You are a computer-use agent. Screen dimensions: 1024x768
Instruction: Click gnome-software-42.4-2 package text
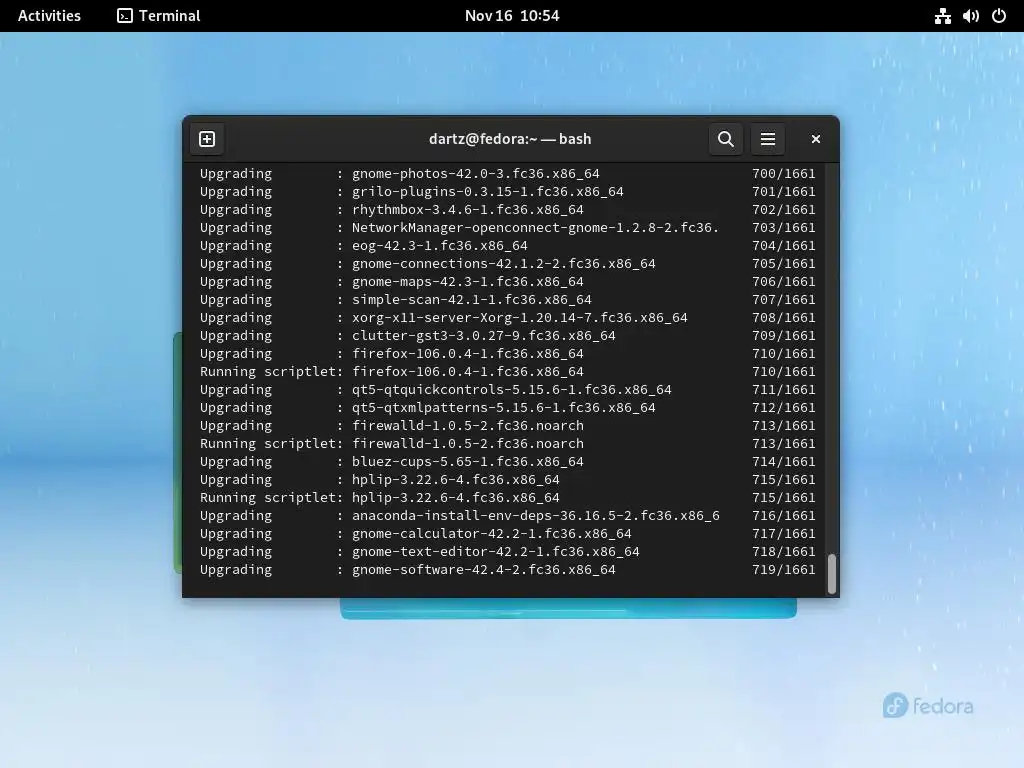coord(484,569)
